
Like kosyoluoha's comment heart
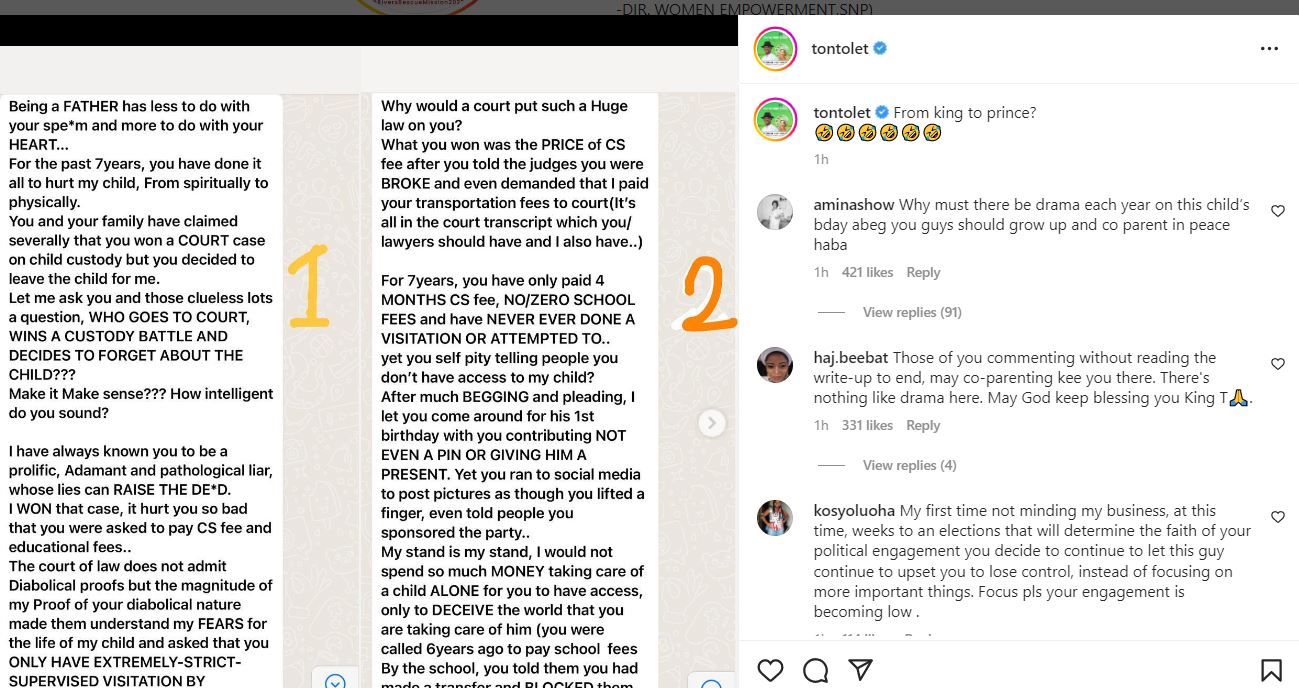click(1277, 517)
